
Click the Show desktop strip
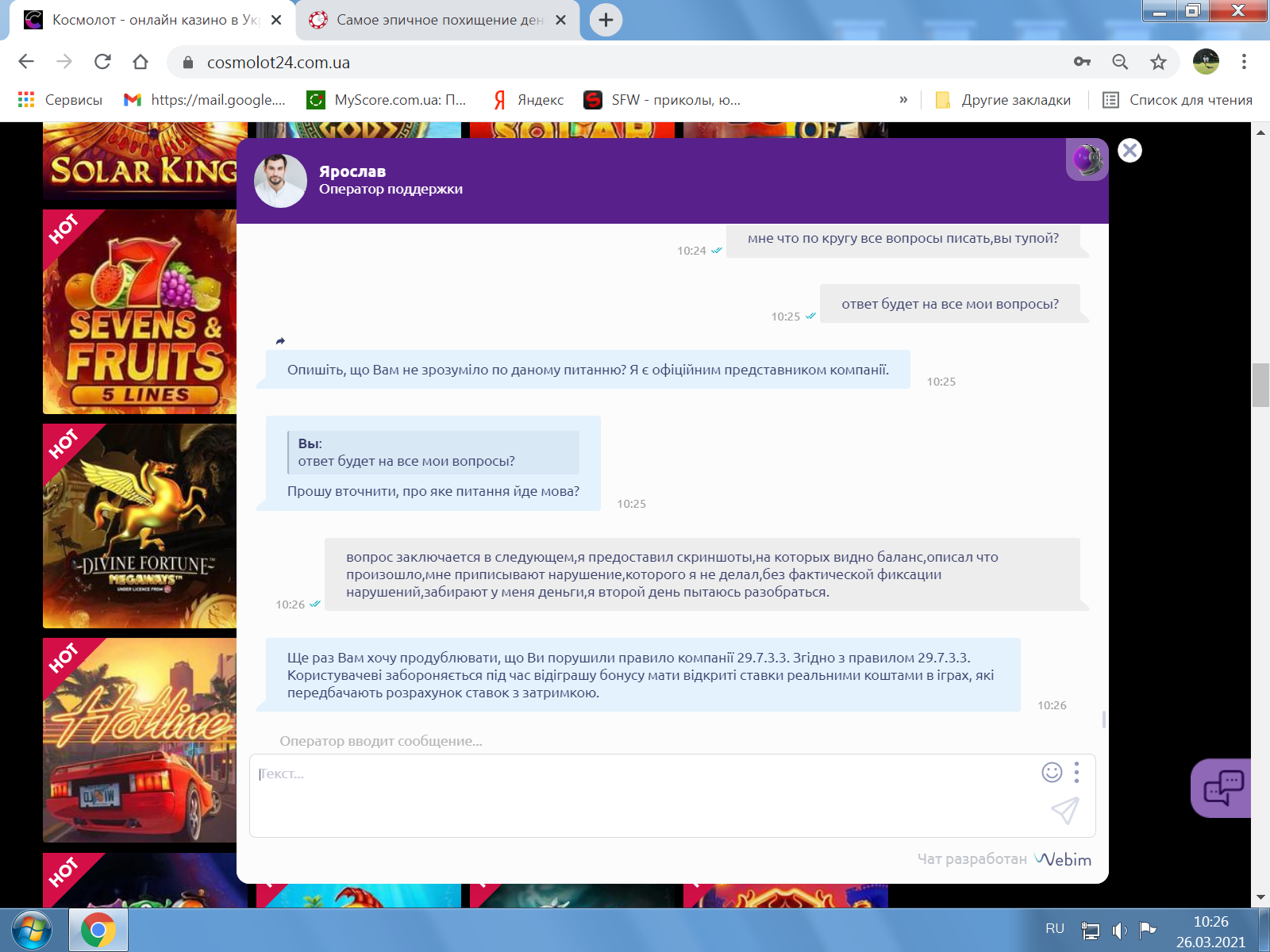1264,931
